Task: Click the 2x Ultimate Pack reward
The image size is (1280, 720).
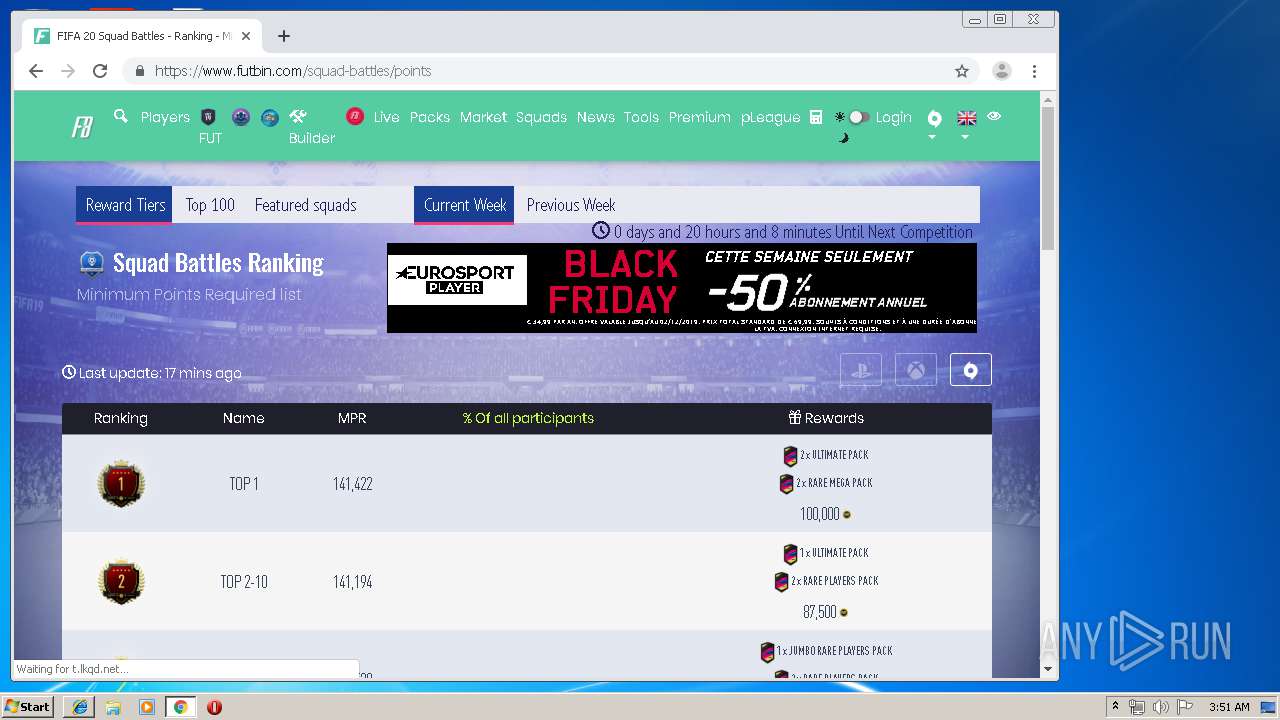Action: point(826,455)
